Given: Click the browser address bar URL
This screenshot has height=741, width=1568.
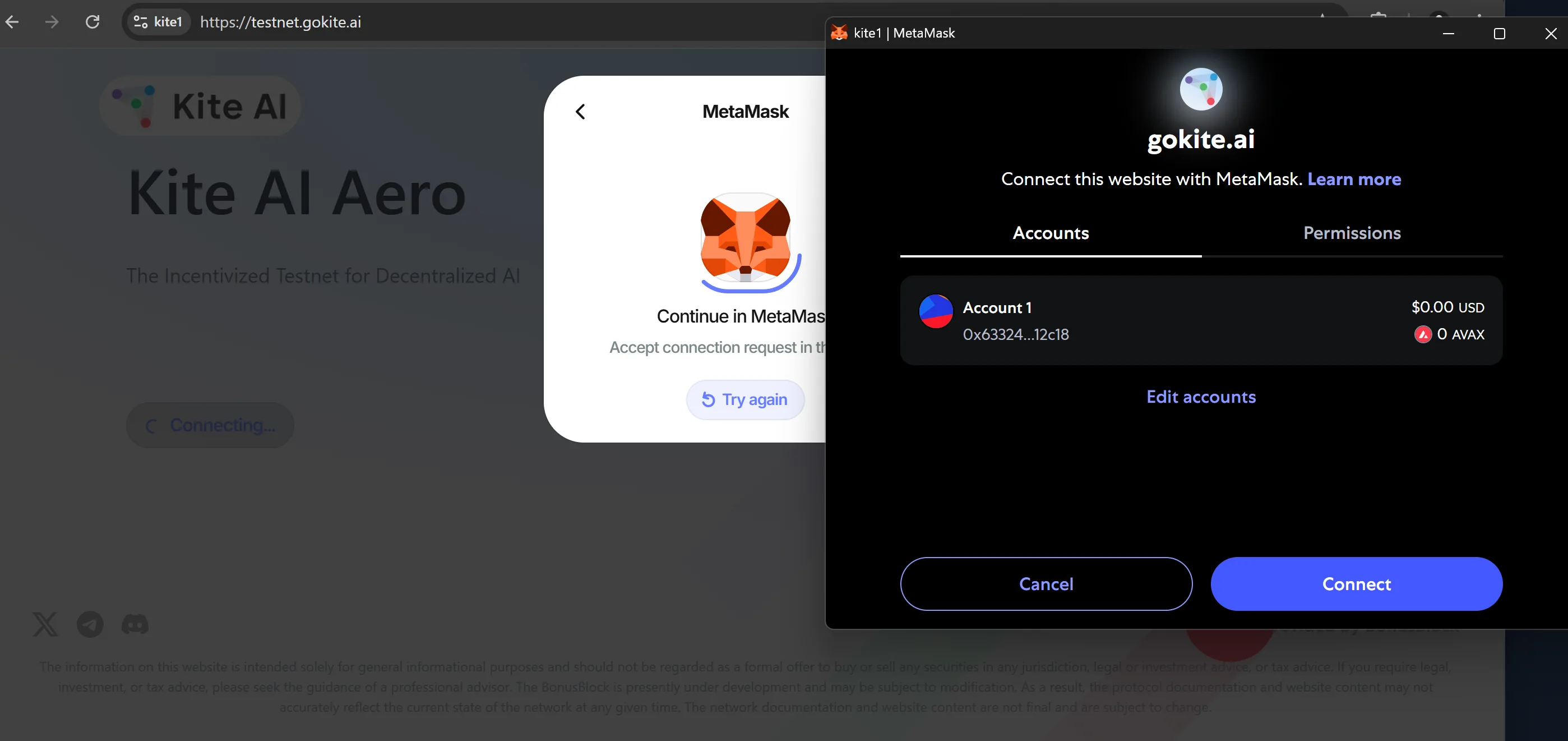Looking at the screenshot, I should coord(281,22).
